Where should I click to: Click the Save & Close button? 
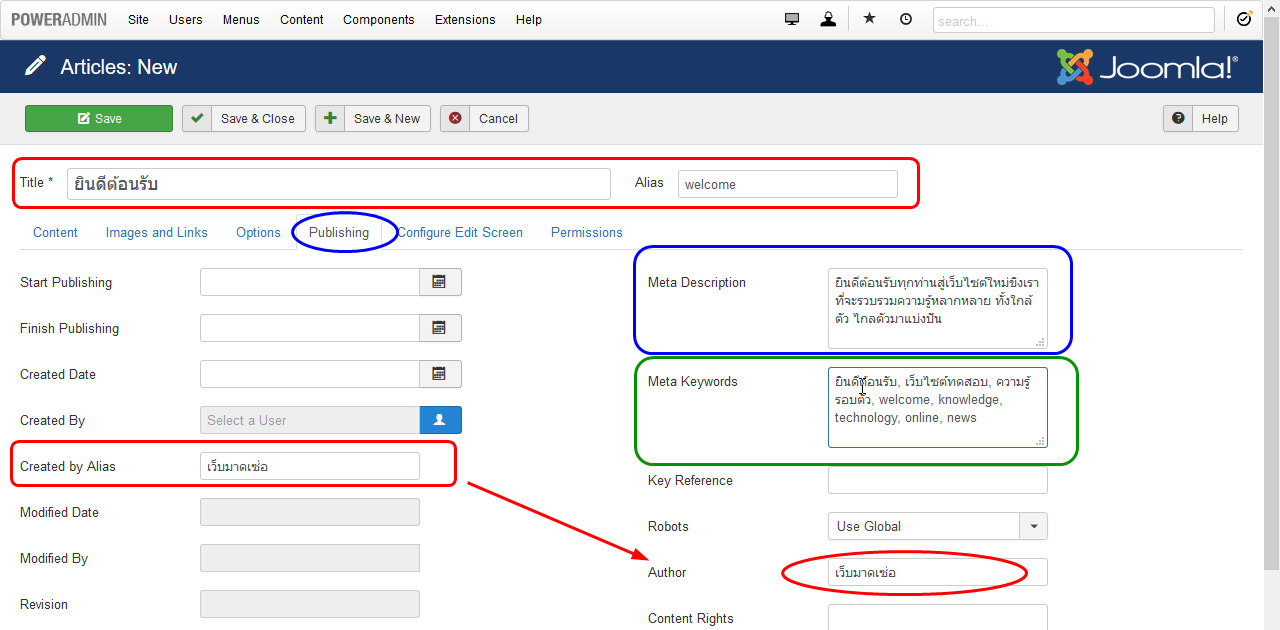tap(243, 118)
